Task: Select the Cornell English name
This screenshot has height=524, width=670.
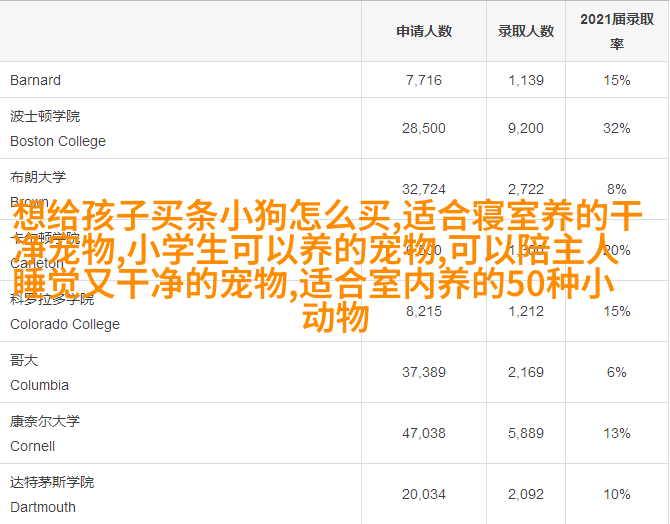Action: pyautogui.click(x=32, y=447)
